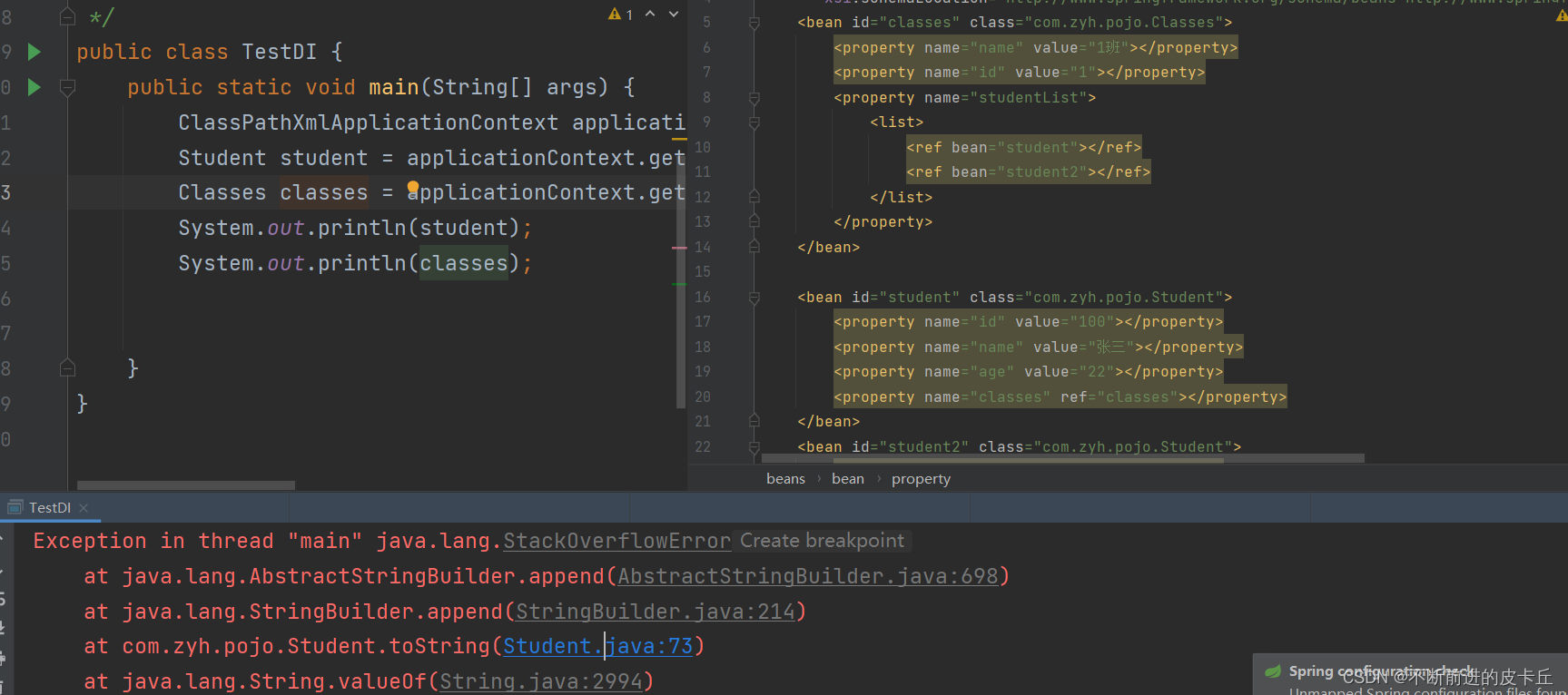Click 'Exception in thread "main"' console text

click(x=197, y=541)
